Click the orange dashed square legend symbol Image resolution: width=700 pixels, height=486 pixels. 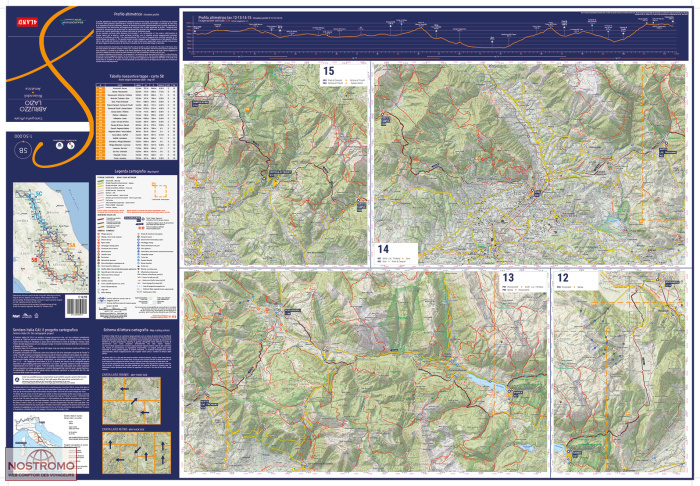point(160,190)
